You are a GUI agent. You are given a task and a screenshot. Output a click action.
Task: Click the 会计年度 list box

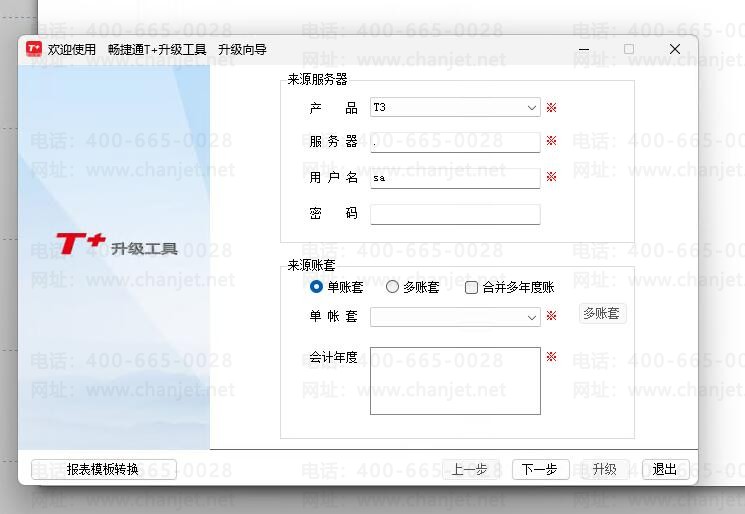(455, 381)
